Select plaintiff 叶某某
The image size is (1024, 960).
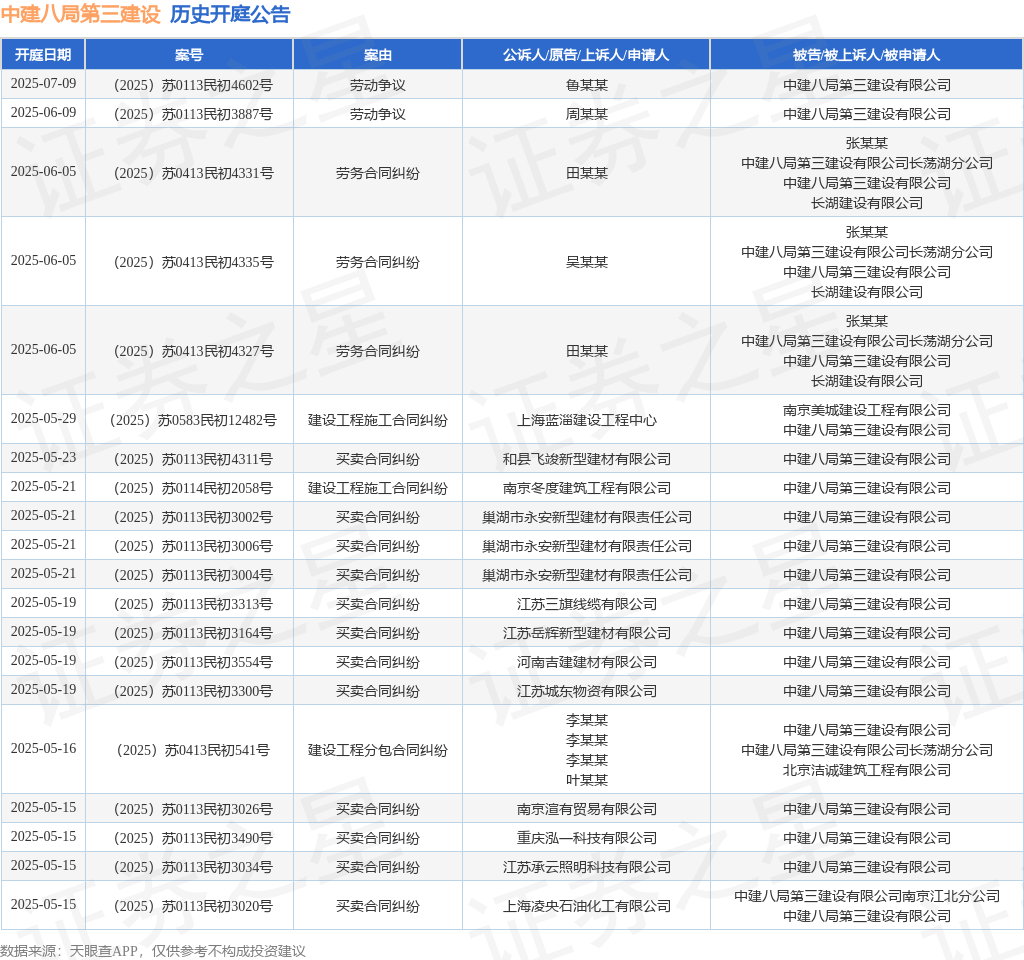[586, 780]
